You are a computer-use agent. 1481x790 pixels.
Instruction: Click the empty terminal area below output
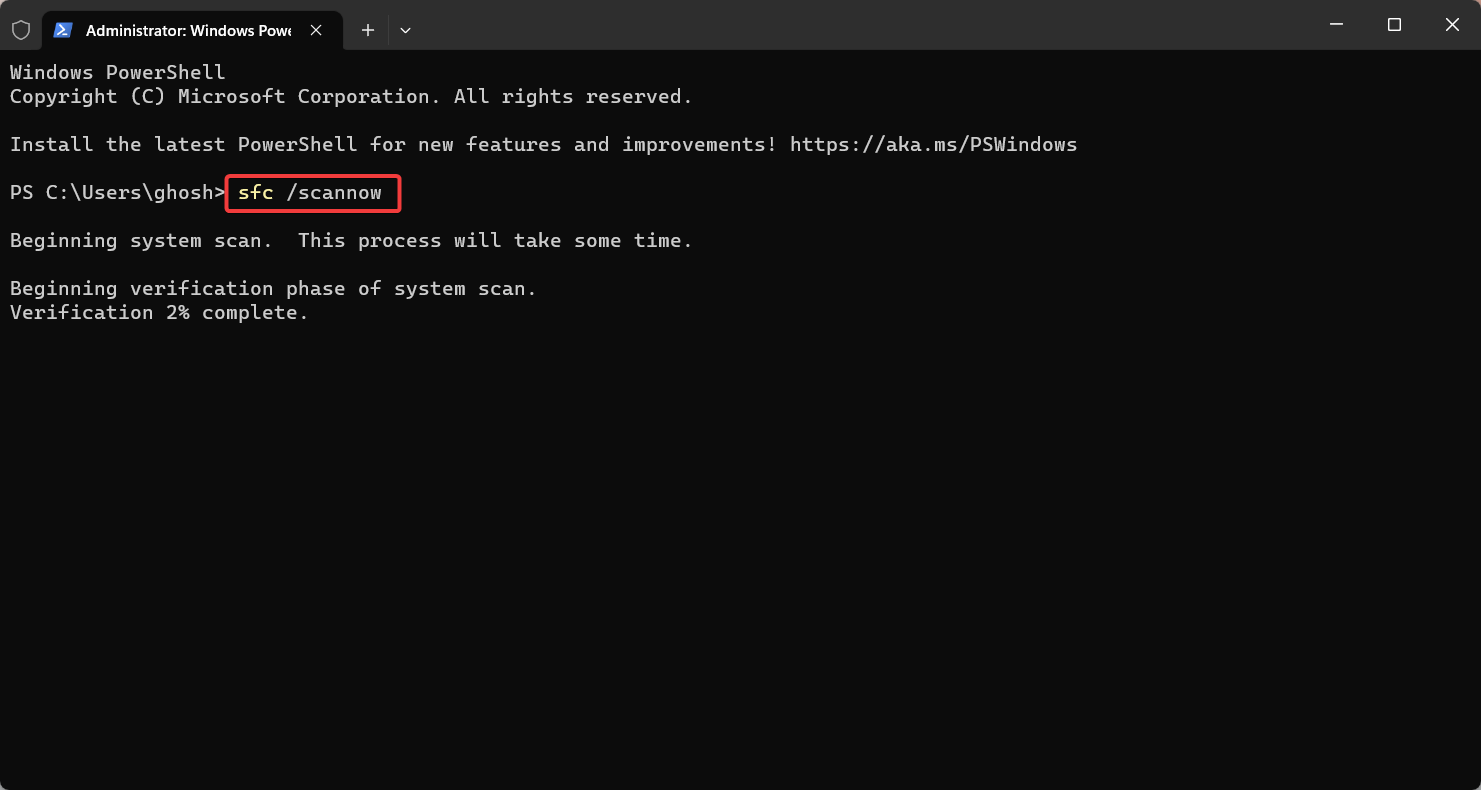click(x=740, y=550)
